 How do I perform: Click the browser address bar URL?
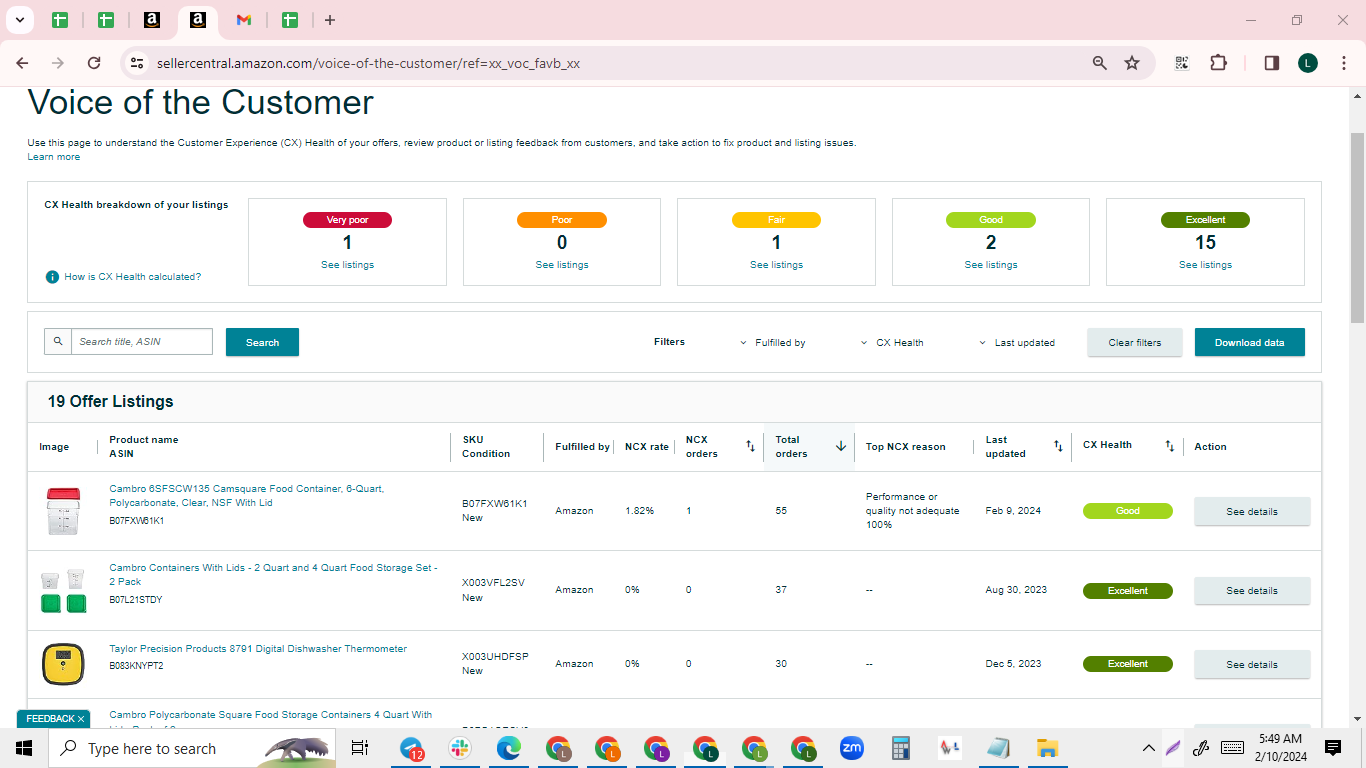[x=368, y=63]
